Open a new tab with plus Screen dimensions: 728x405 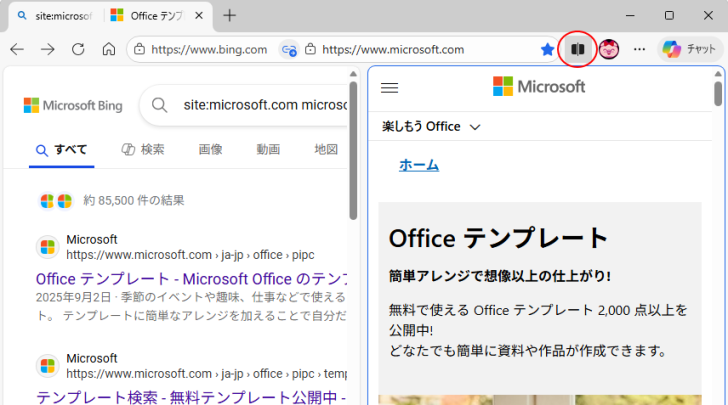tap(229, 15)
